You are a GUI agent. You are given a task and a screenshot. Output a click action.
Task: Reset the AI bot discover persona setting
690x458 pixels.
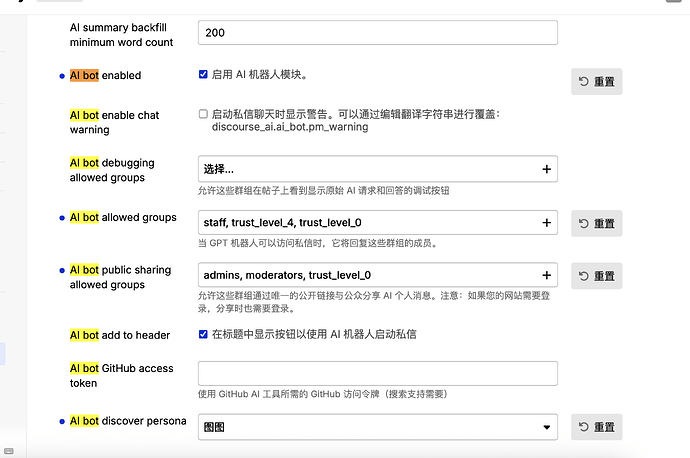596,427
